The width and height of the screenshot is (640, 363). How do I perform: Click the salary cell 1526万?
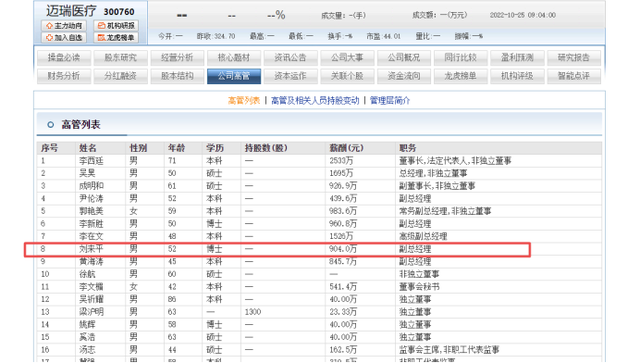(341, 236)
